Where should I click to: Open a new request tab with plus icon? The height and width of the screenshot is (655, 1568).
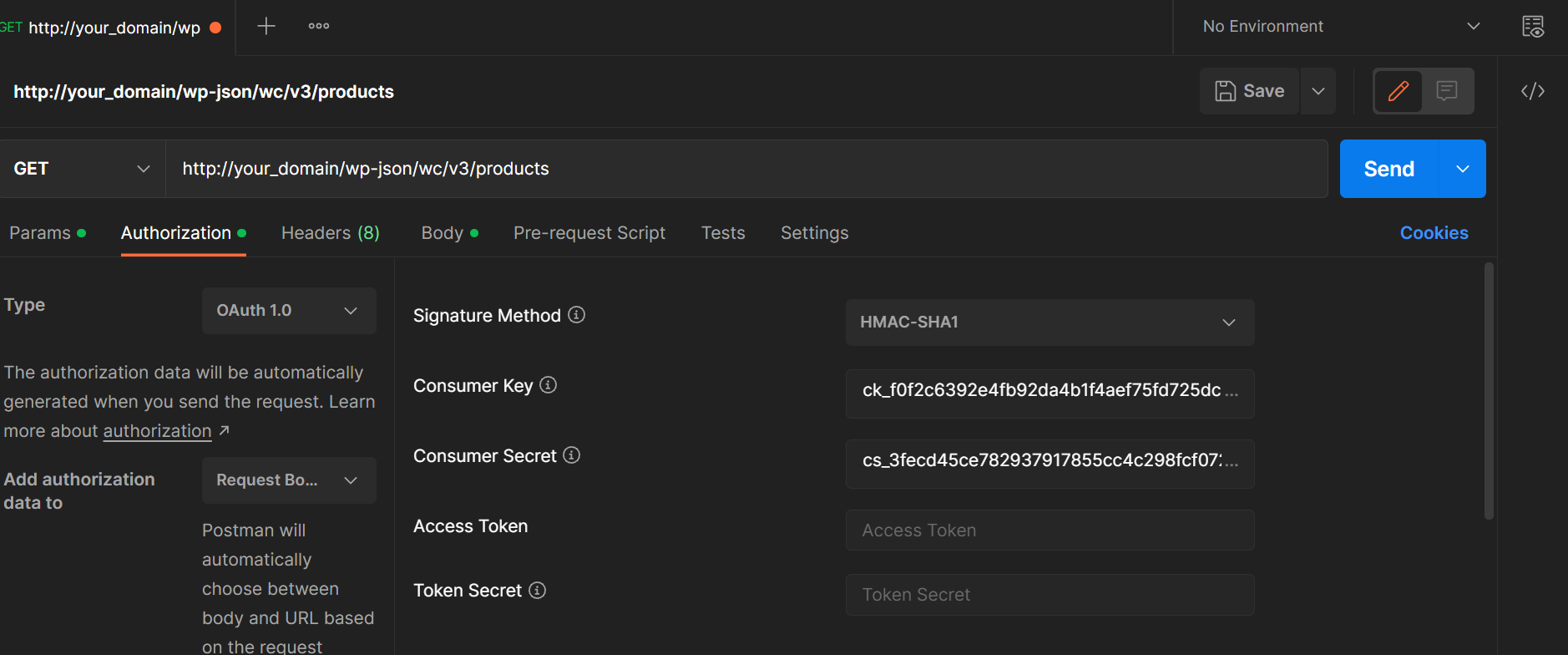pos(266,27)
